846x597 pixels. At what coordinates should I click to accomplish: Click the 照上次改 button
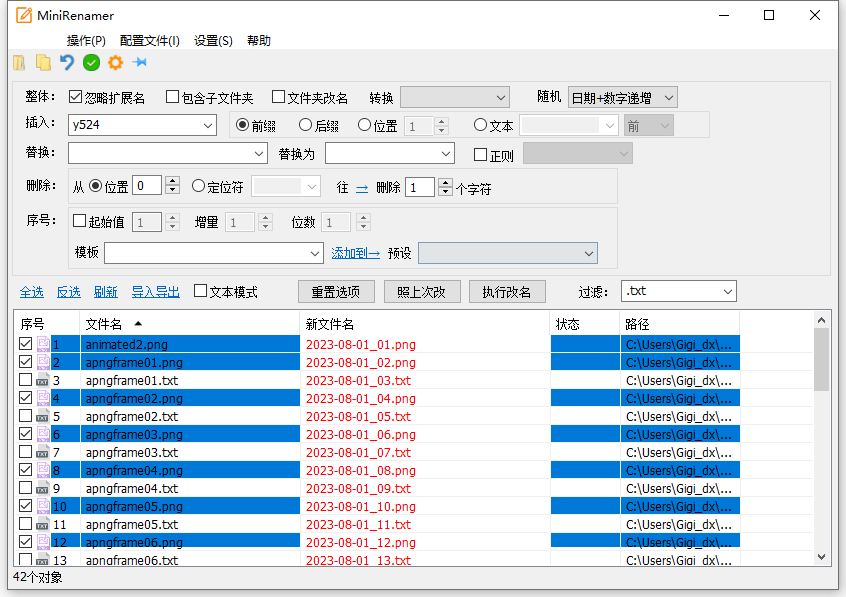[422, 292]
